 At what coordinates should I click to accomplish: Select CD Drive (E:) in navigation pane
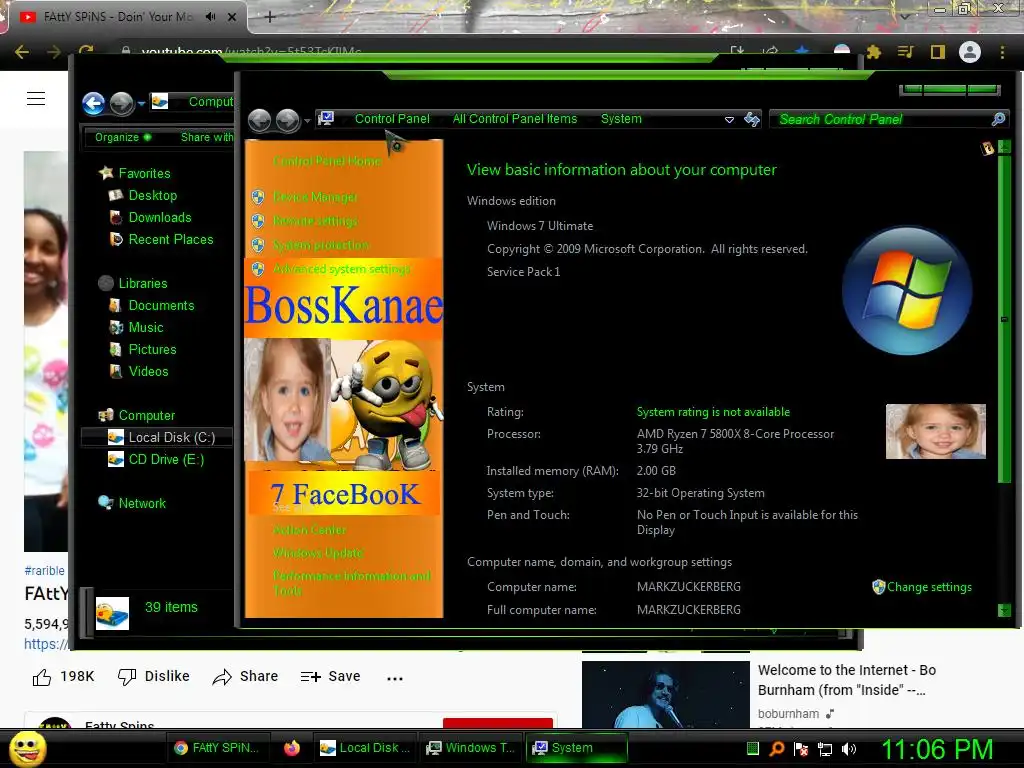tap(166, 460)
